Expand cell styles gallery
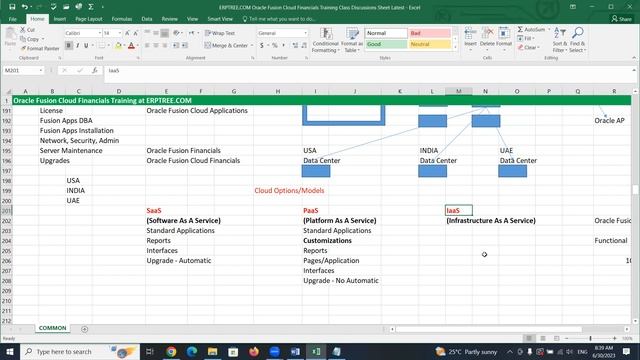This screenshot has height=360, width=640. [x=456, y=48]
